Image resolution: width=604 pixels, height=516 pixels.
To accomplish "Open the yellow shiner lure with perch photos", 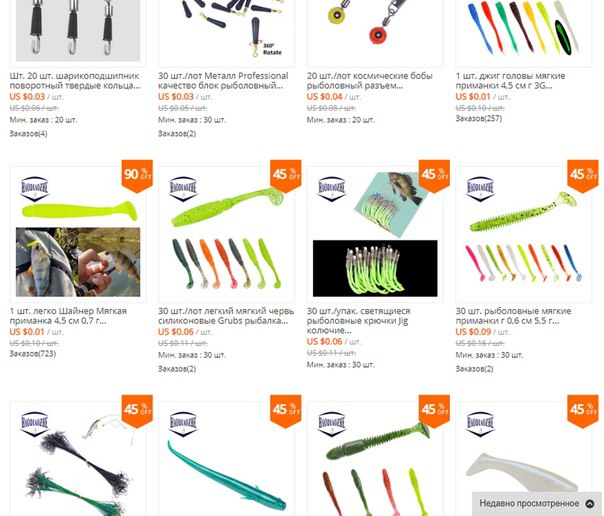I will coord(78,234).
